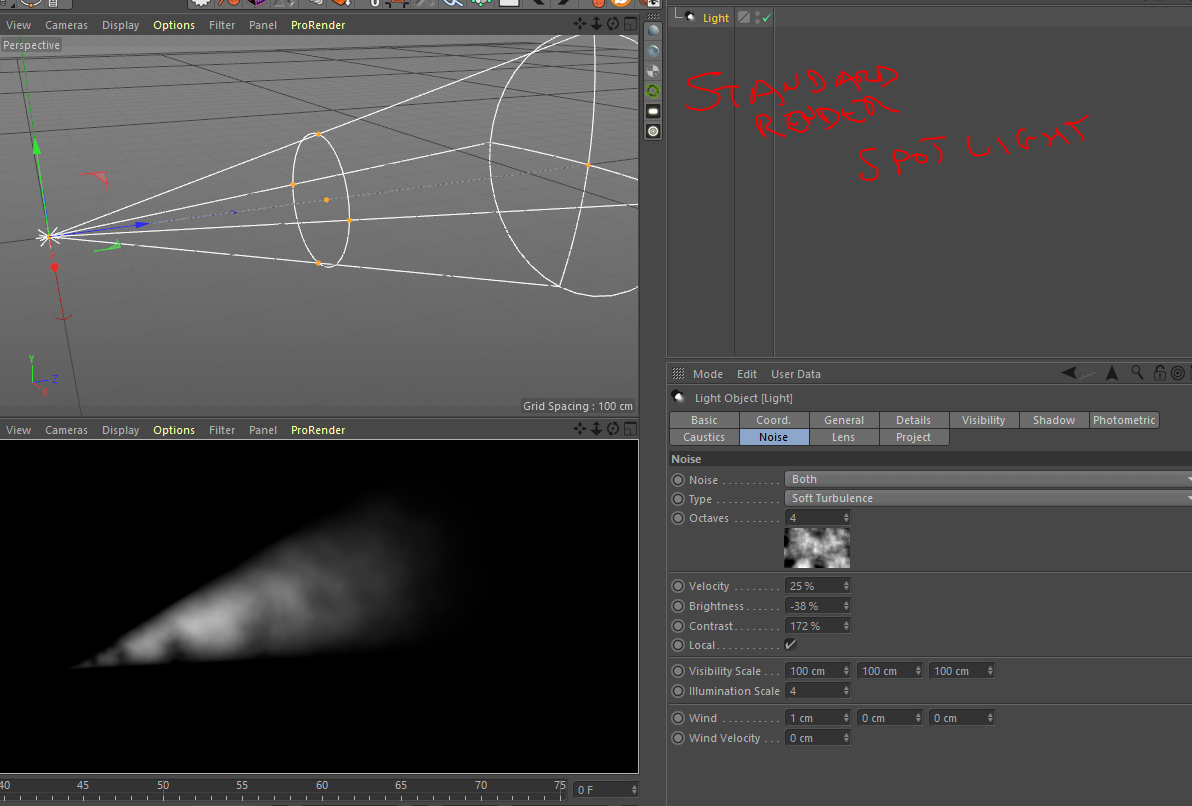Toggle the visibility dots for Light object
1192x806 pixels.
(x=758, y=17)
